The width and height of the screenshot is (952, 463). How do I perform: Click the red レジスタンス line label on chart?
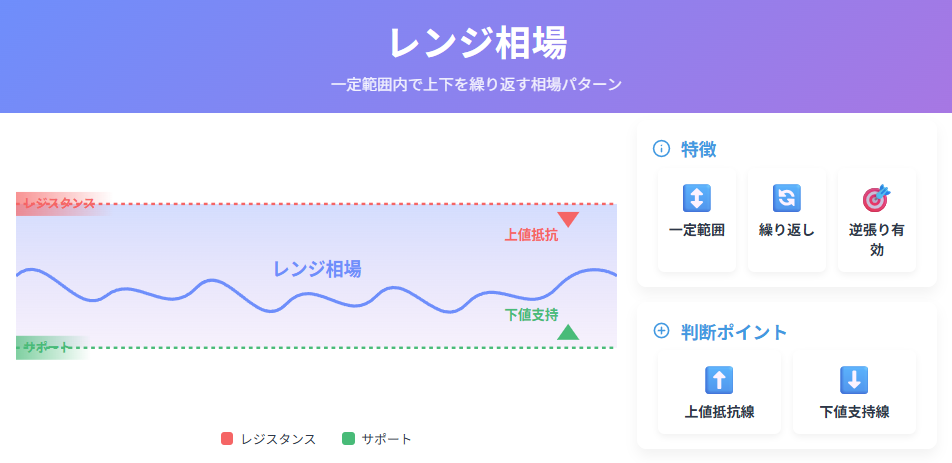point(60,203)
